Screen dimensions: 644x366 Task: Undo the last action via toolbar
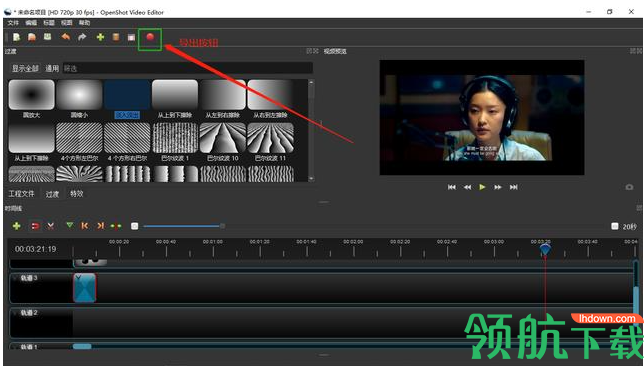[66, 37]
